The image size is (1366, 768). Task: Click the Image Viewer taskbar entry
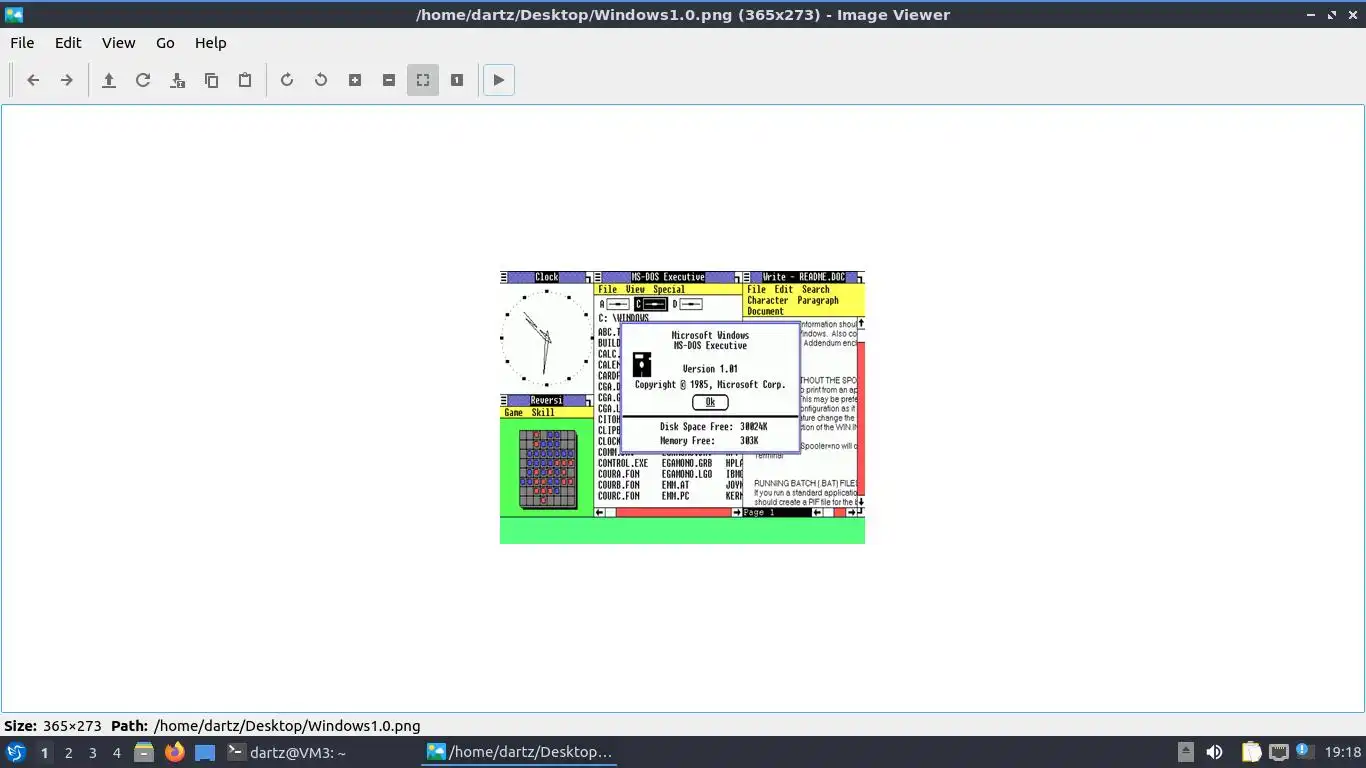click(x=519, y=752)
